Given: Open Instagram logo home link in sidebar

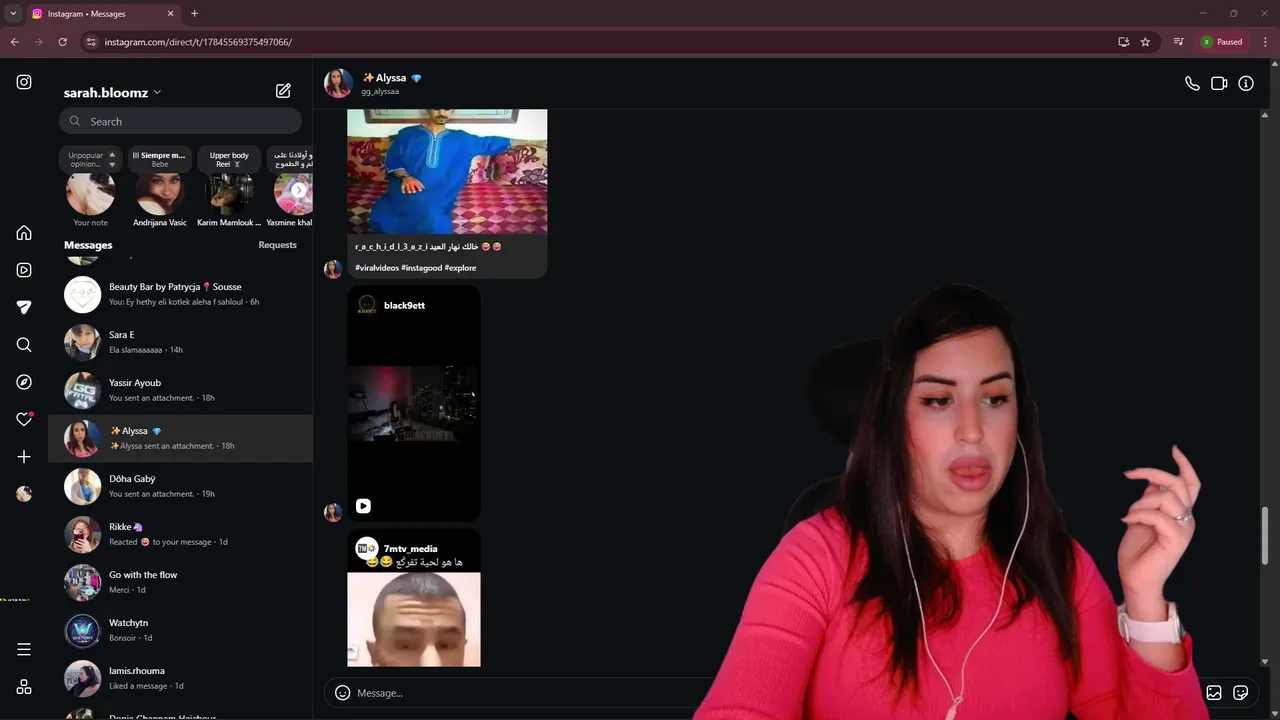Looking at the screenshot, I should click(24, 82).
